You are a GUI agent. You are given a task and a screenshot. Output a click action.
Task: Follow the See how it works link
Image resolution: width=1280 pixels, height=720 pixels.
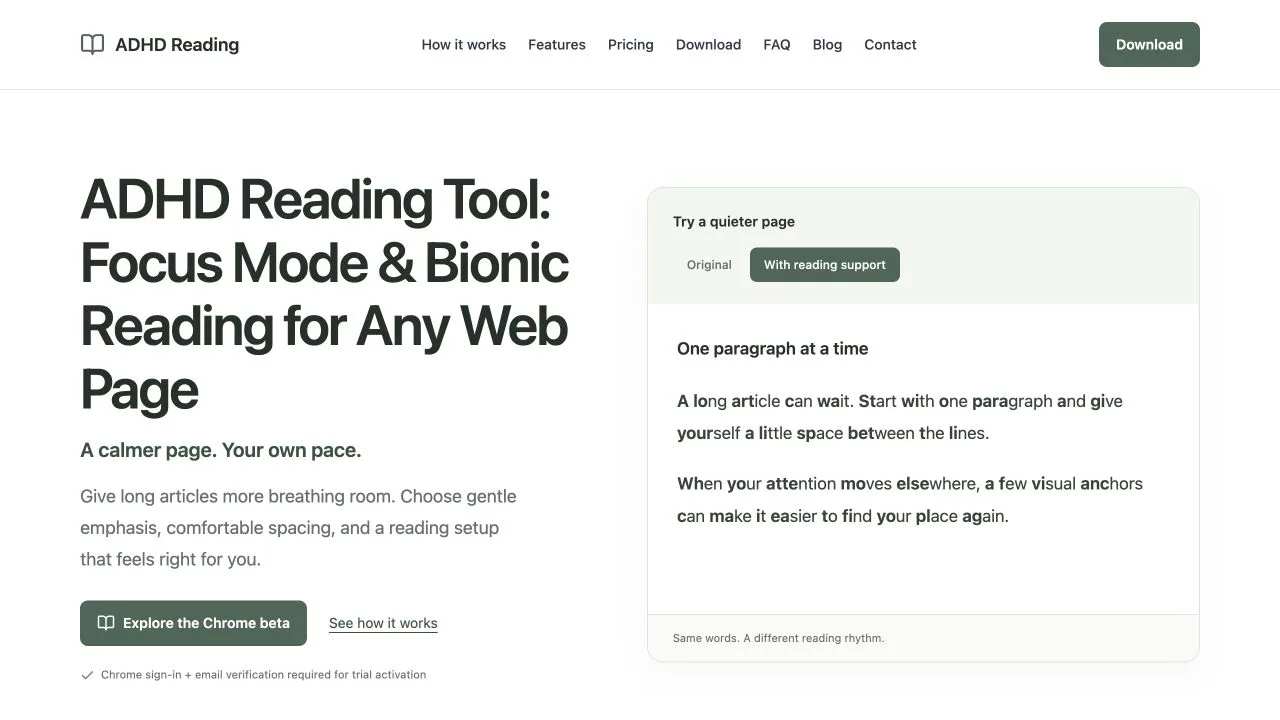383,623
